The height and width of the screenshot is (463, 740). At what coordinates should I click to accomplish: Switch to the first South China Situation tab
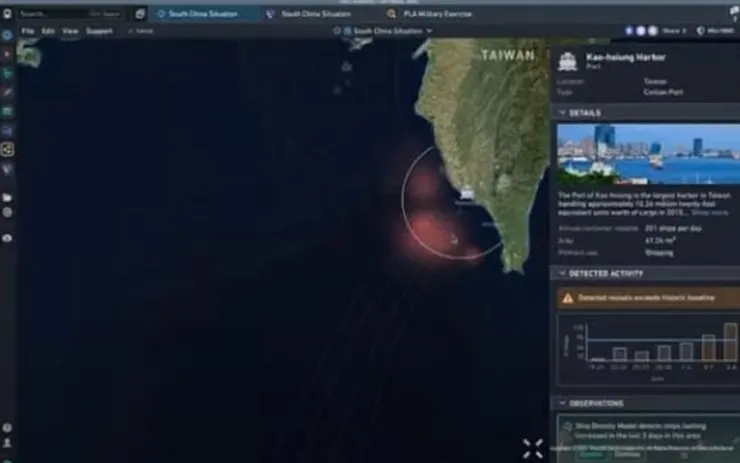[203, 14]
